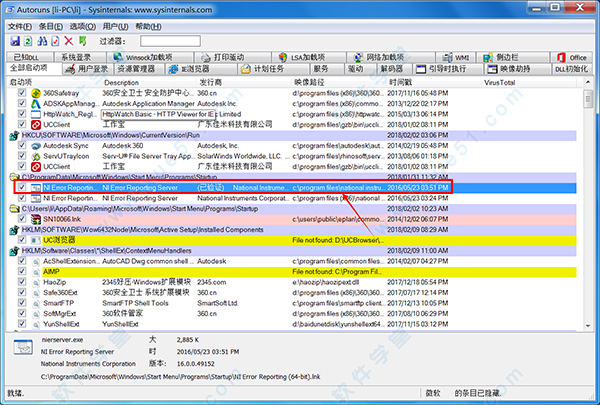Image resolution: width=600 pixels, height=405 pixels.
Task: Uncheck the Autodesk Sync entry checkbox
Action: [22, 145]
